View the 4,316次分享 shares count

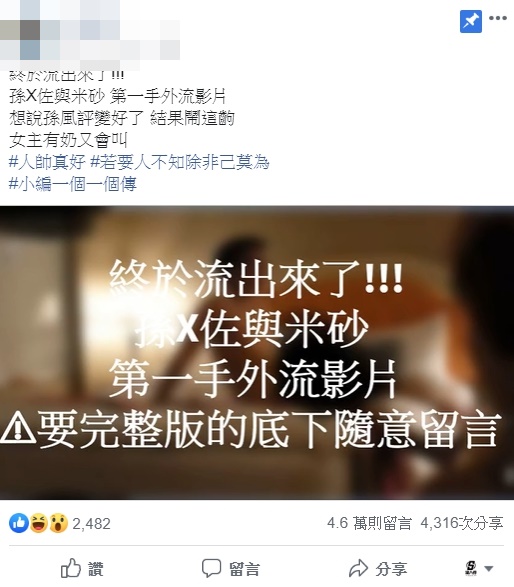coord(462,523)
